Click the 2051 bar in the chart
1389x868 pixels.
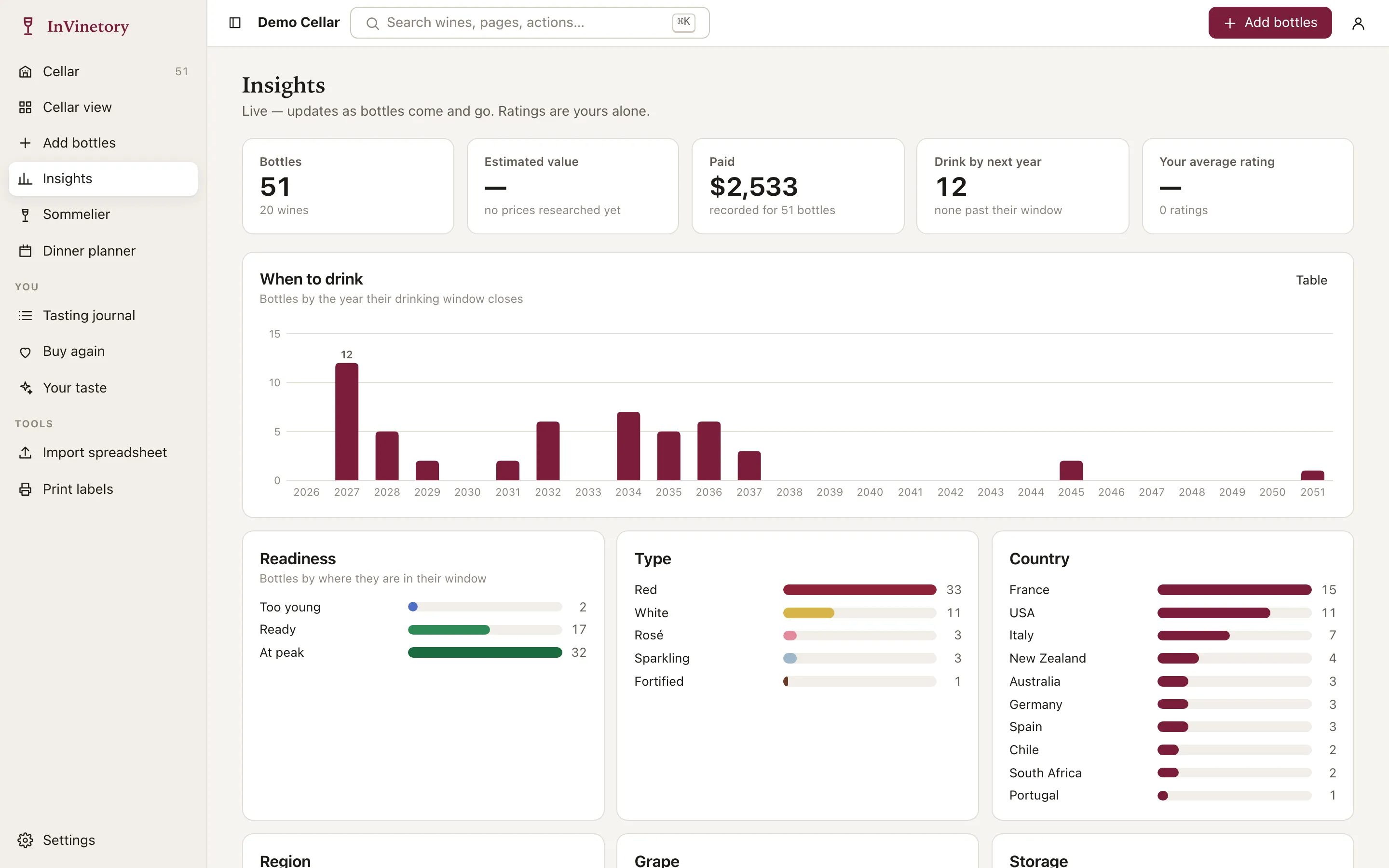coord(1313,475)
